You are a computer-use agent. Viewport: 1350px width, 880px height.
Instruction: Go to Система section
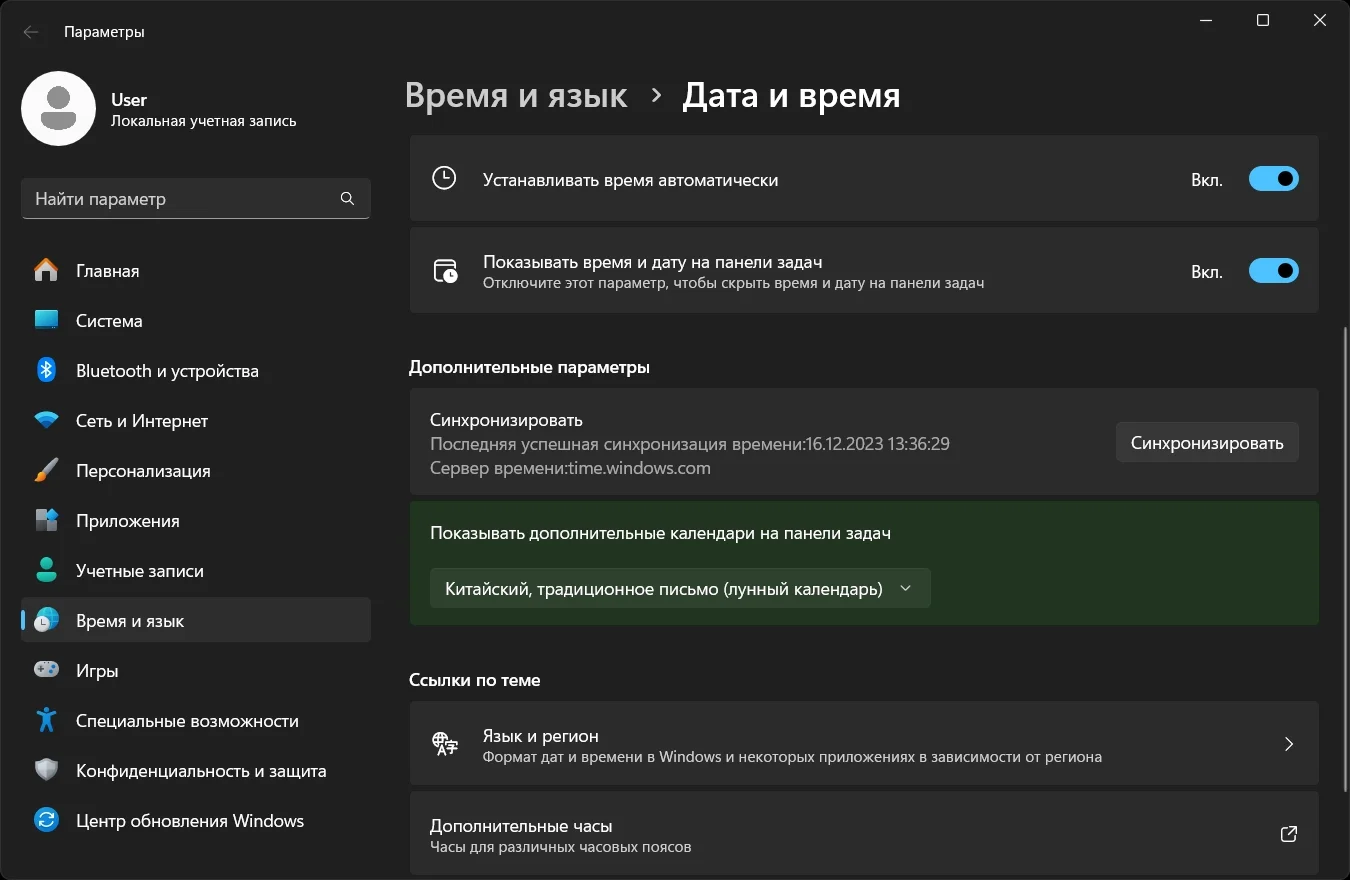point(196,321)
